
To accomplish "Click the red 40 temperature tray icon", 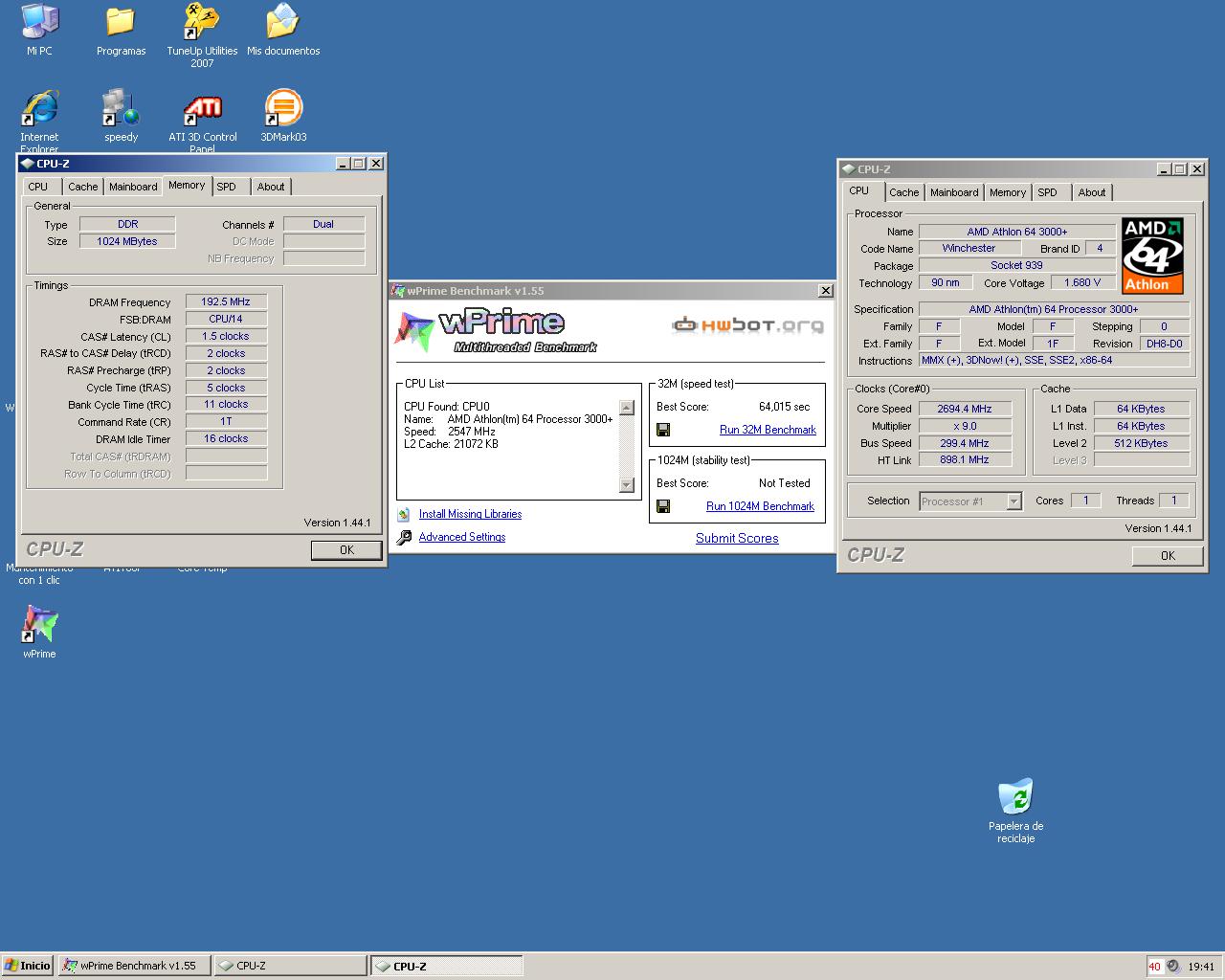I will (1154, 966).
